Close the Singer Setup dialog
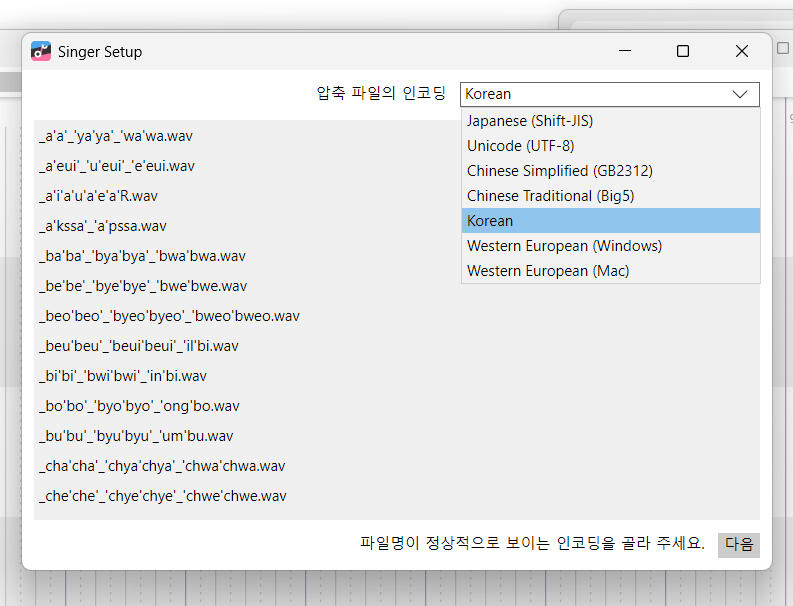The height and width of the screenshot is (606, 793). (x=741, y=51)
